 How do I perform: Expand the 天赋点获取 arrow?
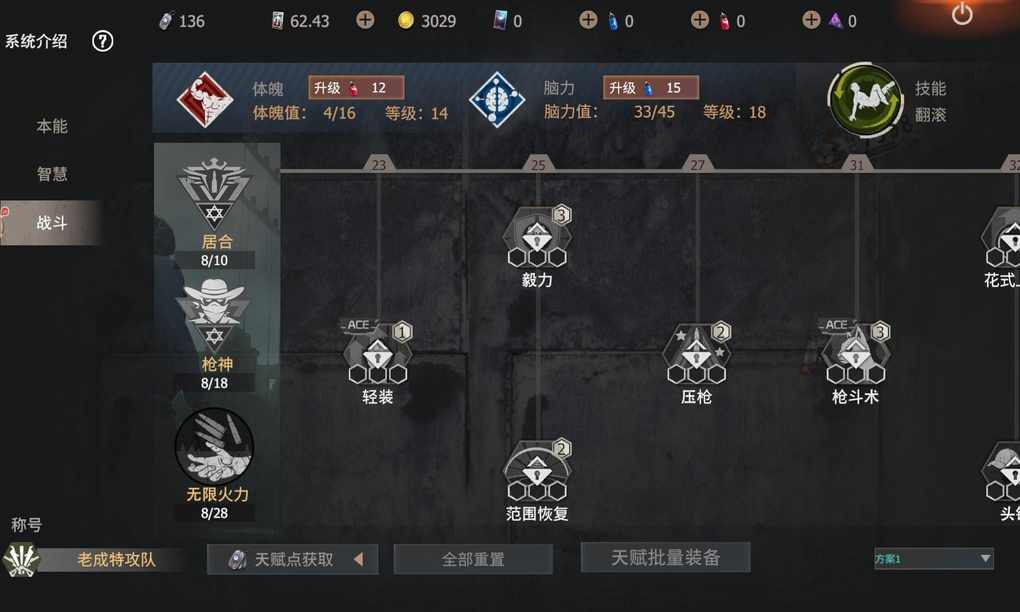click(x=358, y=559)
